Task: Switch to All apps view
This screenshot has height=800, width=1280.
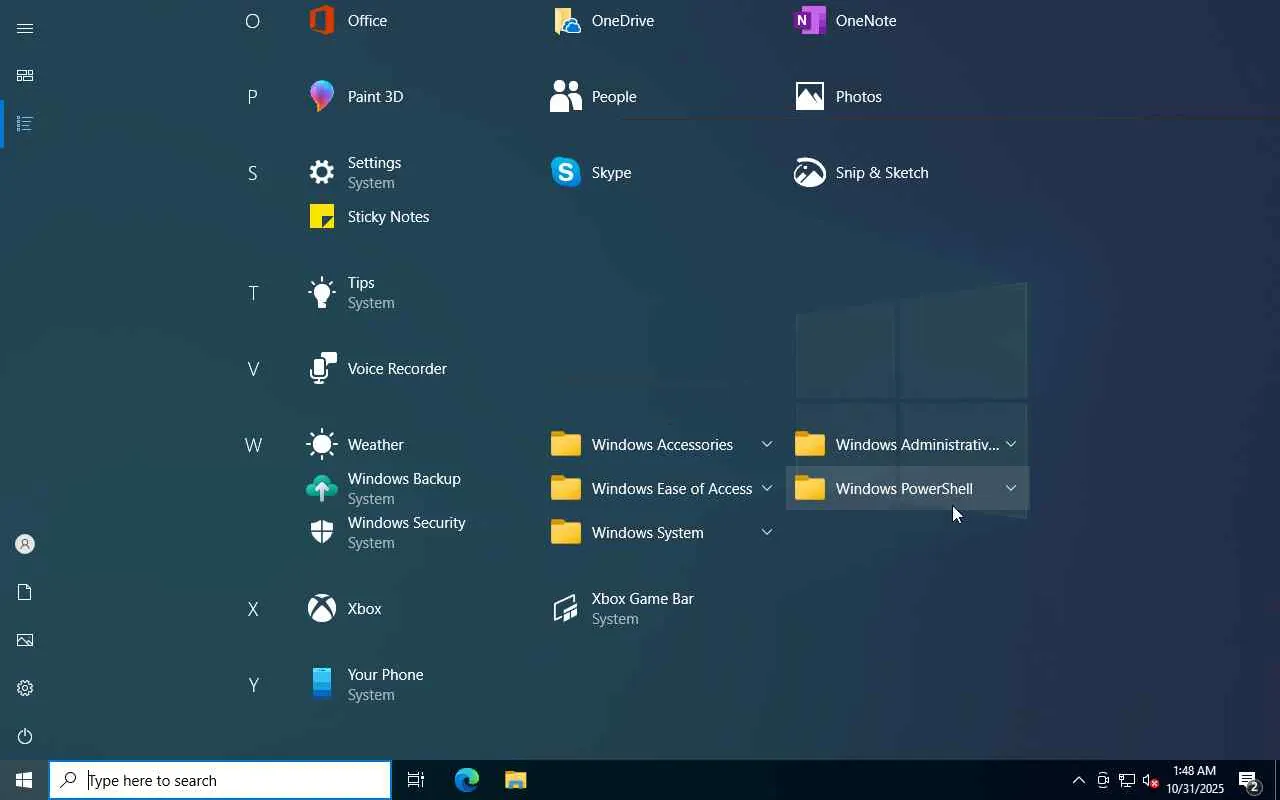Action: (x=25, y=124)
